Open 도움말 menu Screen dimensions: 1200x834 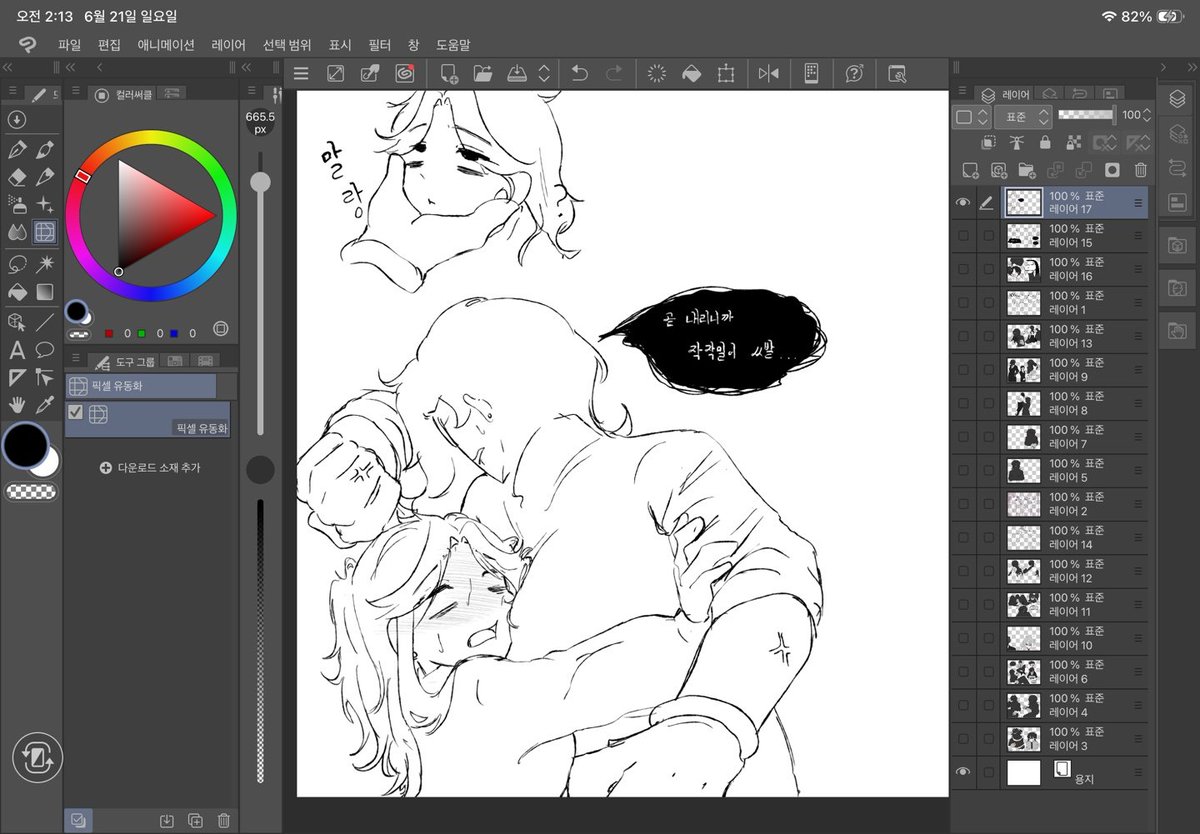453,45
